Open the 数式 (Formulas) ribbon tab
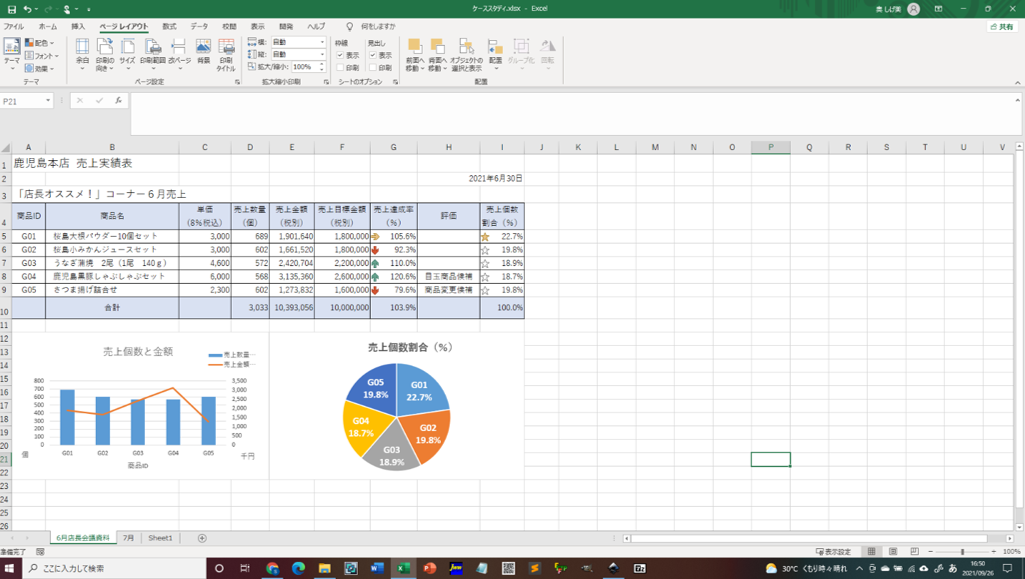The height and width of the screenshot is (579, 1025). pyautogui.click(x=169, y=27)
